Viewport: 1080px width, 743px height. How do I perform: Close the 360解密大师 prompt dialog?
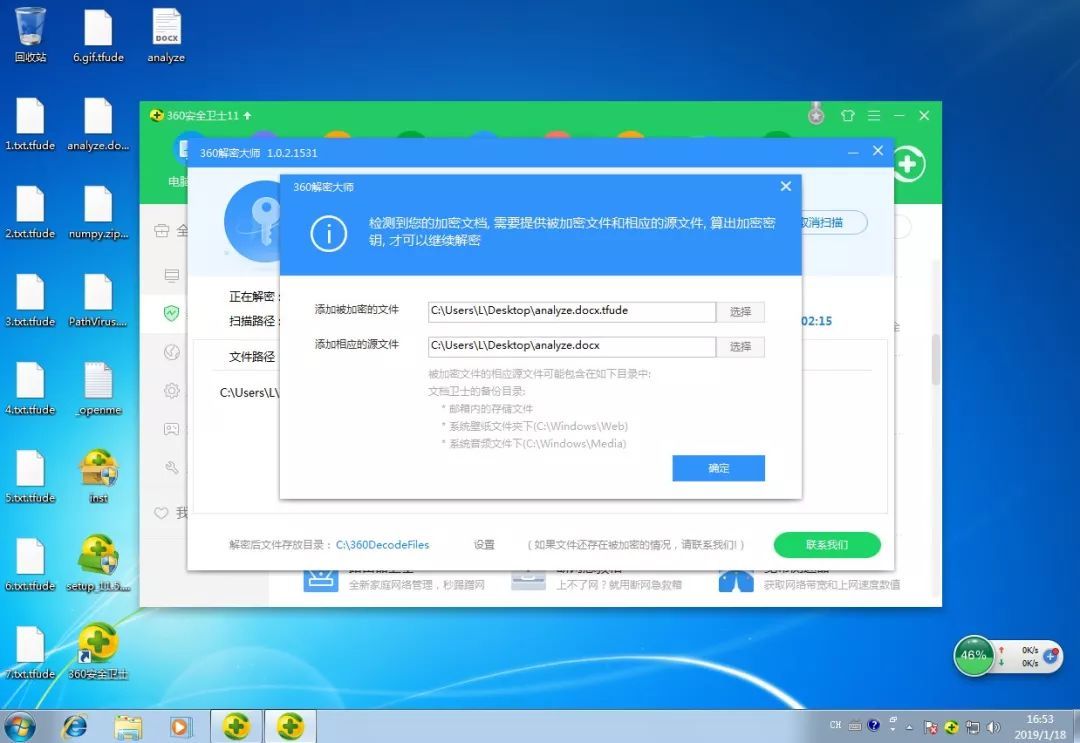coord(786,187)
